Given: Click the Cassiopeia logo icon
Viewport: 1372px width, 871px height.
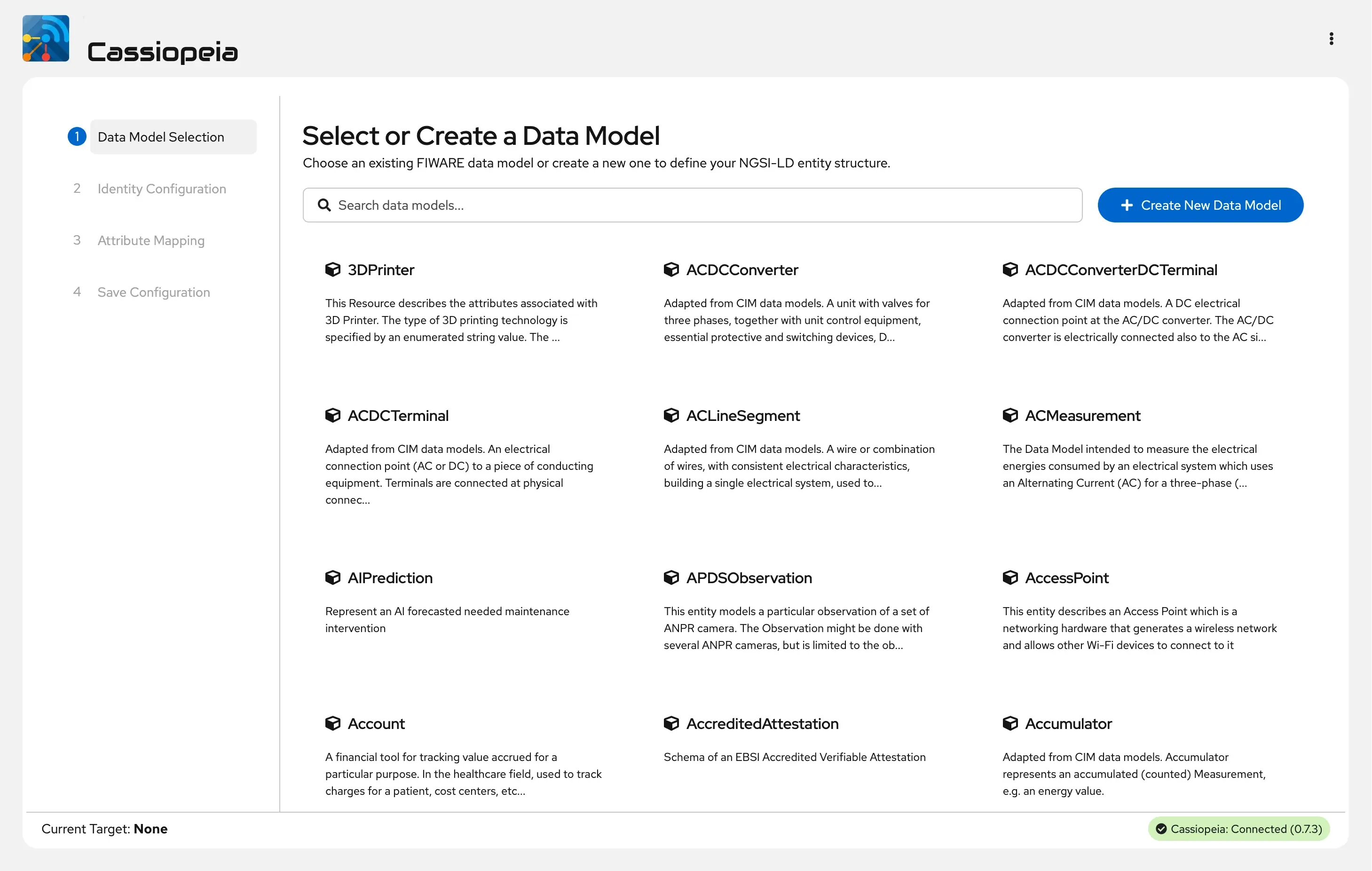Looking at the screenshot, I should point(46,38).
